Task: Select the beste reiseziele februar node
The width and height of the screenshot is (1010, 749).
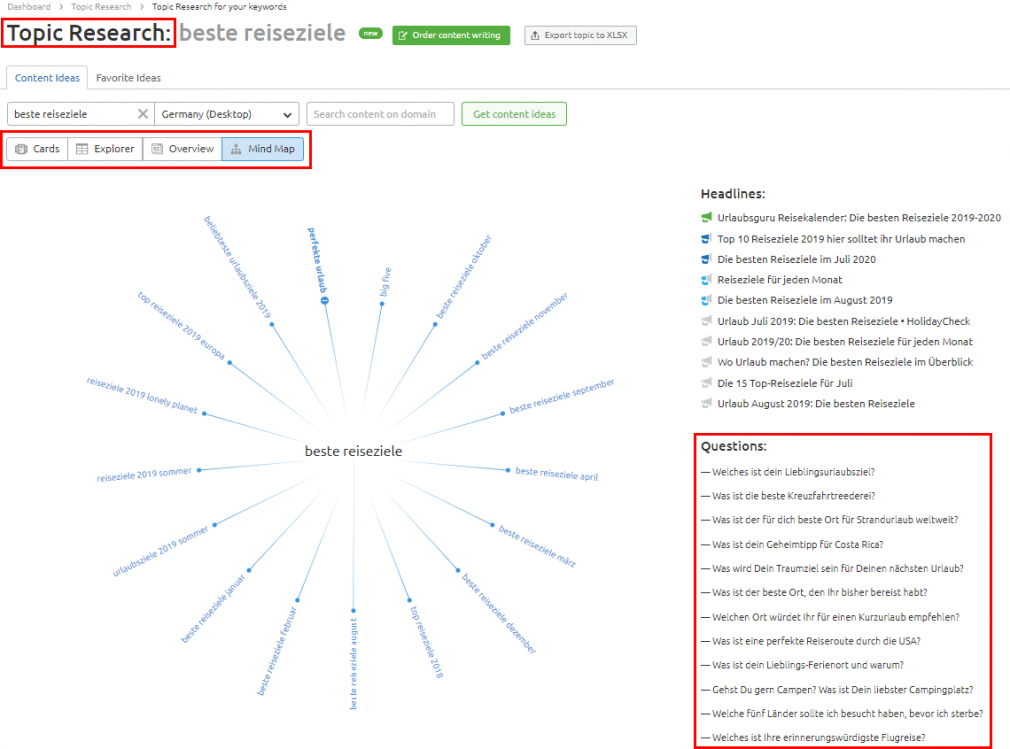Action: point(277,651)
